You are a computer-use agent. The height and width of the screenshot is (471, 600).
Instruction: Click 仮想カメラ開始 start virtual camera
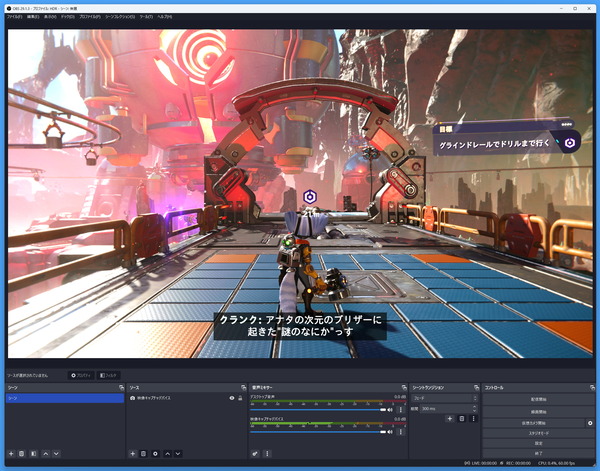(533, 423)
